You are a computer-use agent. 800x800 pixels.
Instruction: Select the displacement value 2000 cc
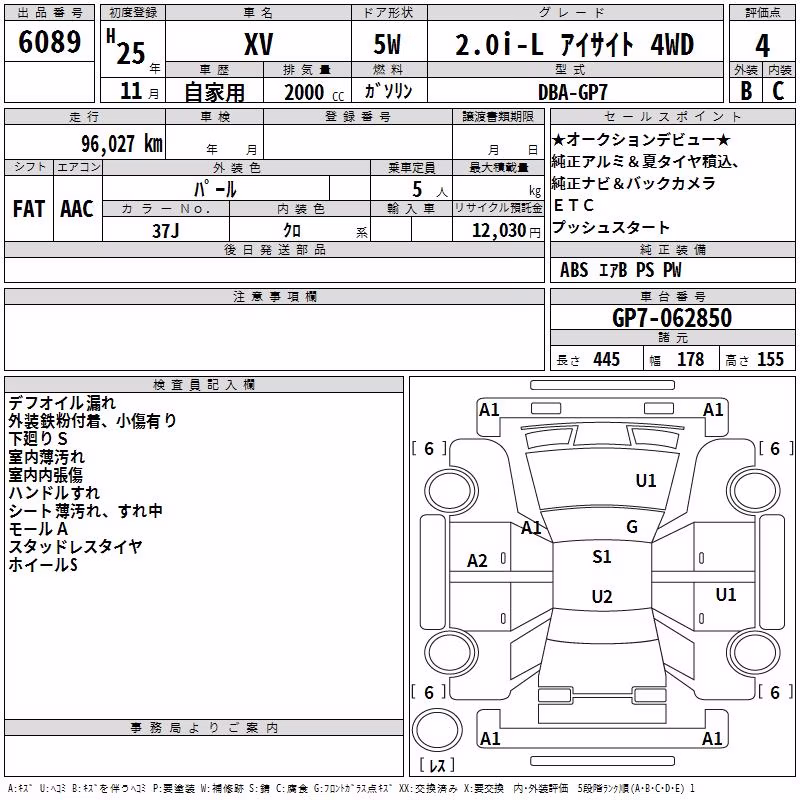(x=314, y=92)
